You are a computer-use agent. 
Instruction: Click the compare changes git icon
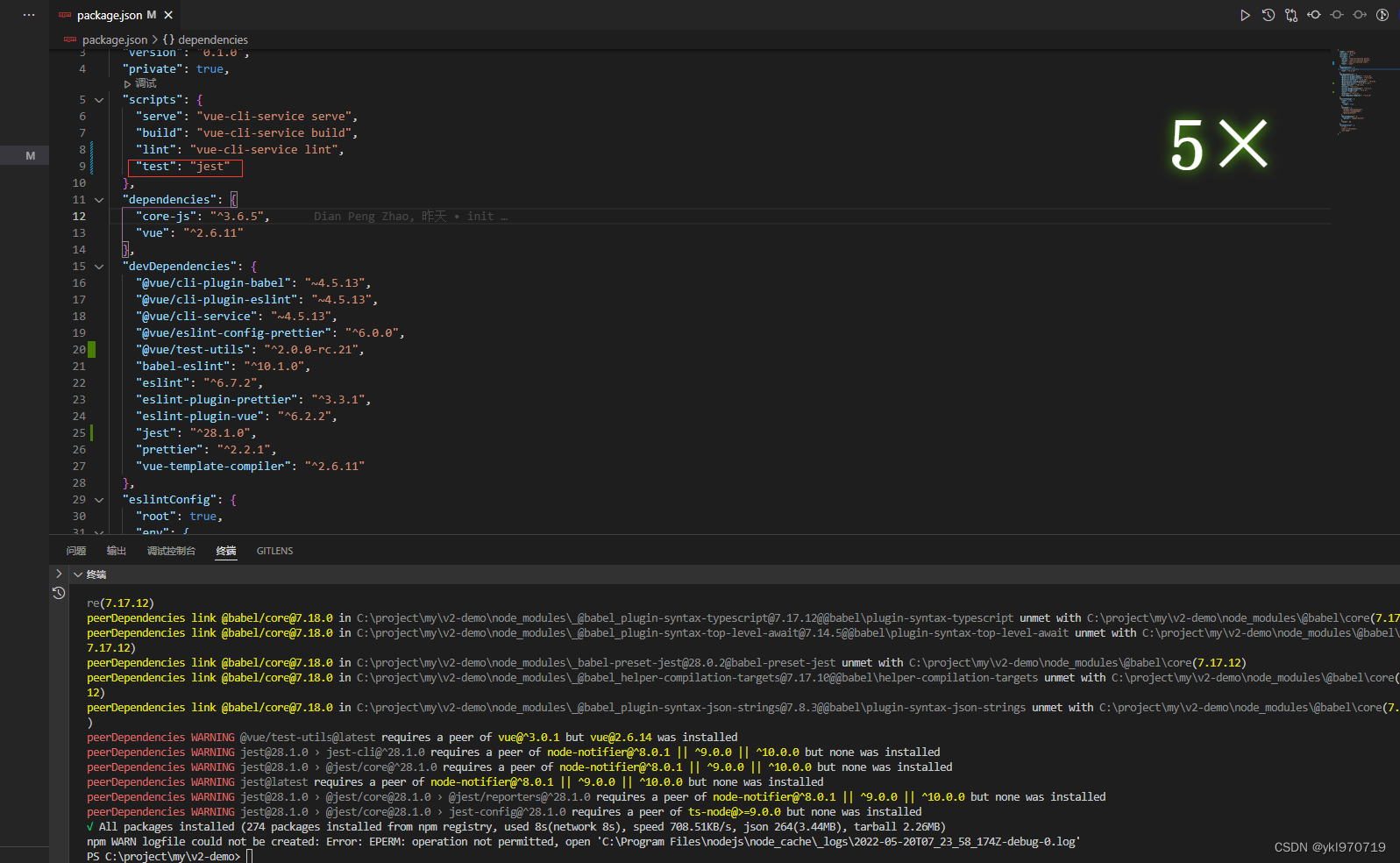(x=1291, y=15)
